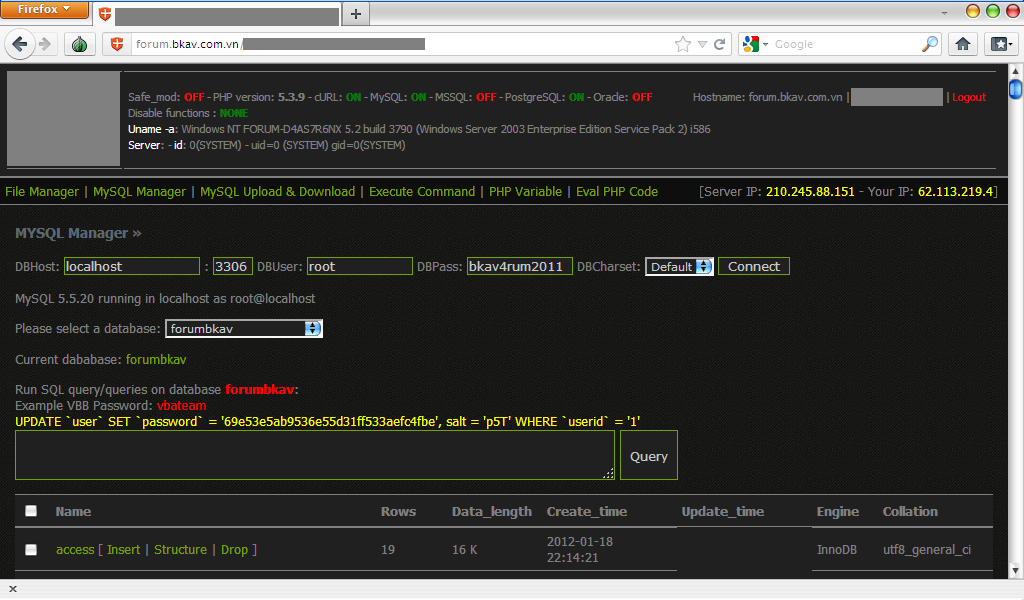Open the access table link
Viewport: 1024px width, 600px height.
pyautogui.click(x=75, y=550)
